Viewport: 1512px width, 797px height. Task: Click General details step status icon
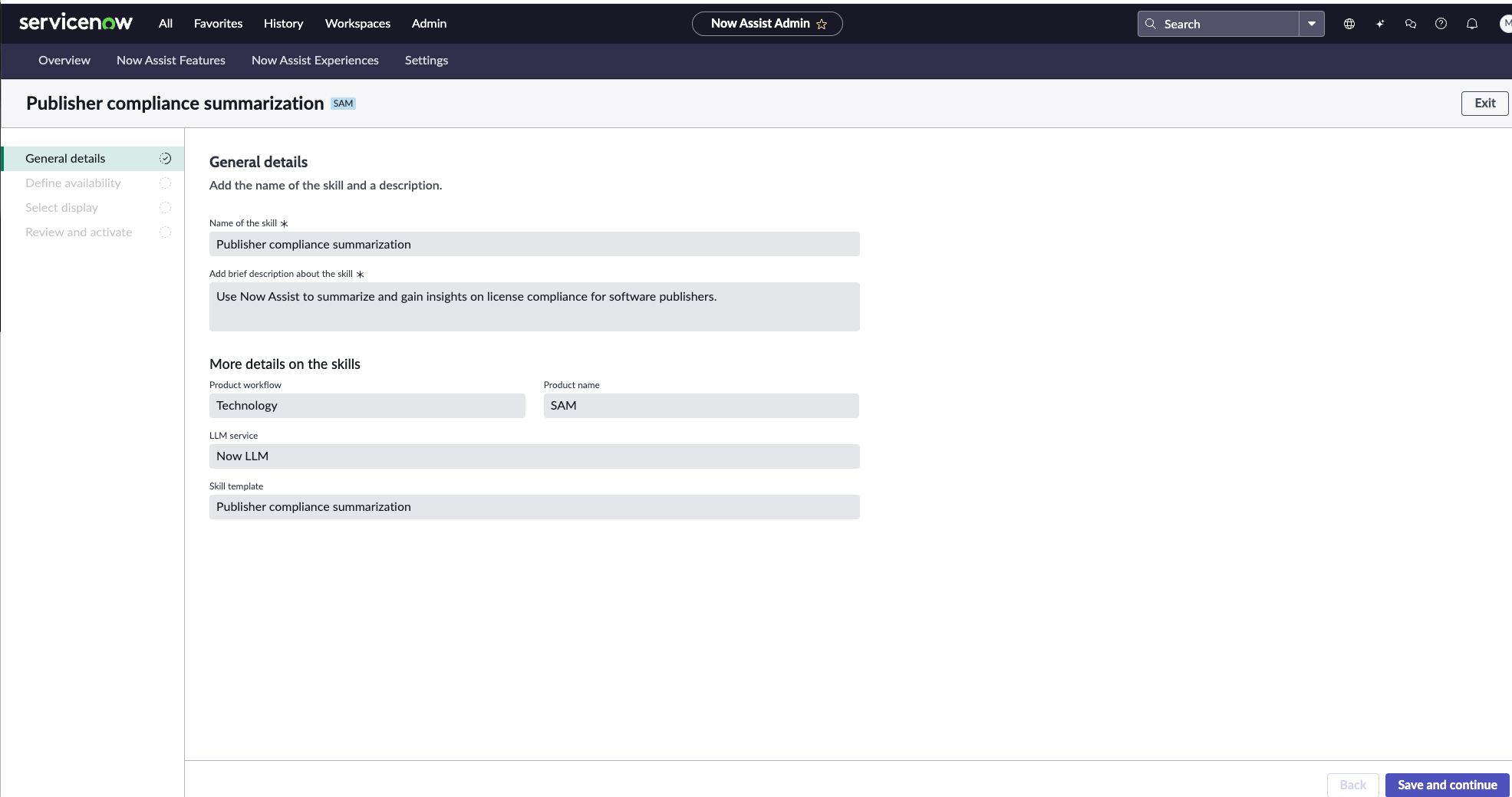[x=165, y=159]
